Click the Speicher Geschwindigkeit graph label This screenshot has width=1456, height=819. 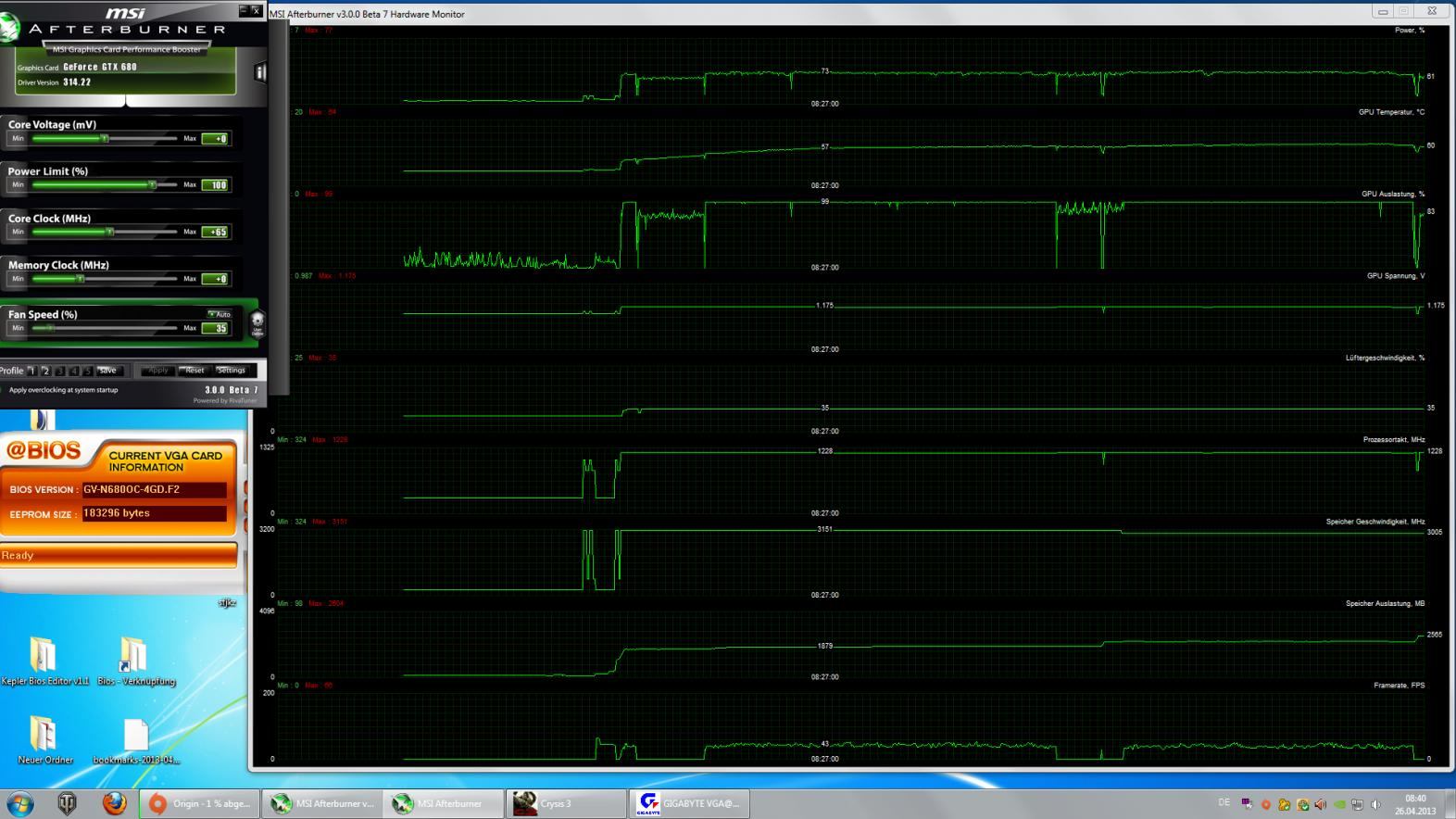(1375, 522)
